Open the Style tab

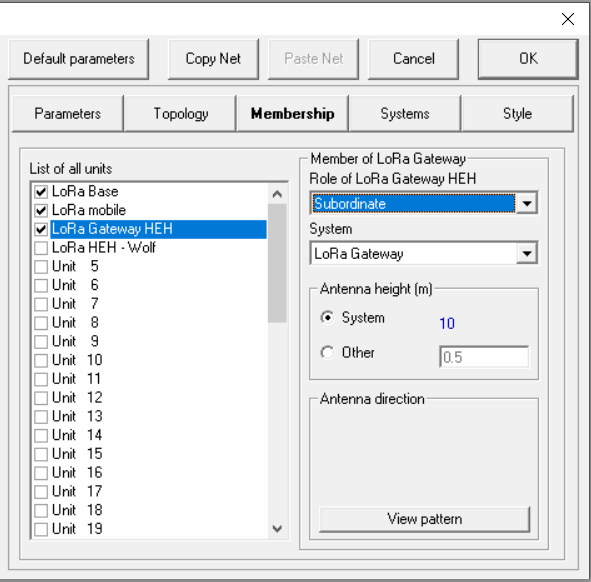coord(517,113)
